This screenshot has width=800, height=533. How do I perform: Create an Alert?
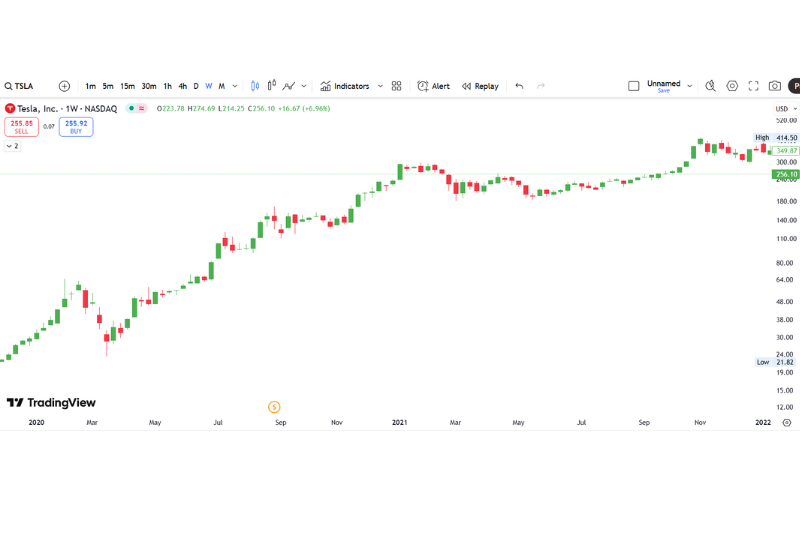(x=433, y=86)
